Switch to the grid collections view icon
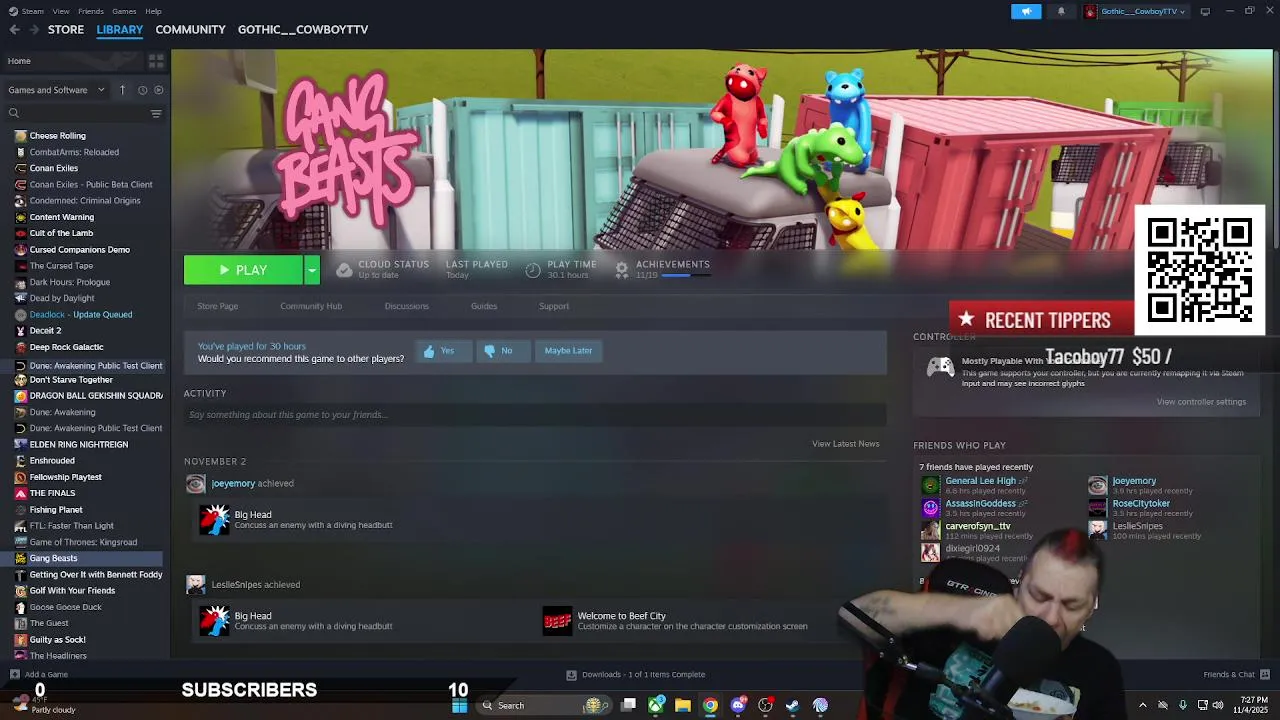This screenshot has width=1280, height=720. (156, 61)
